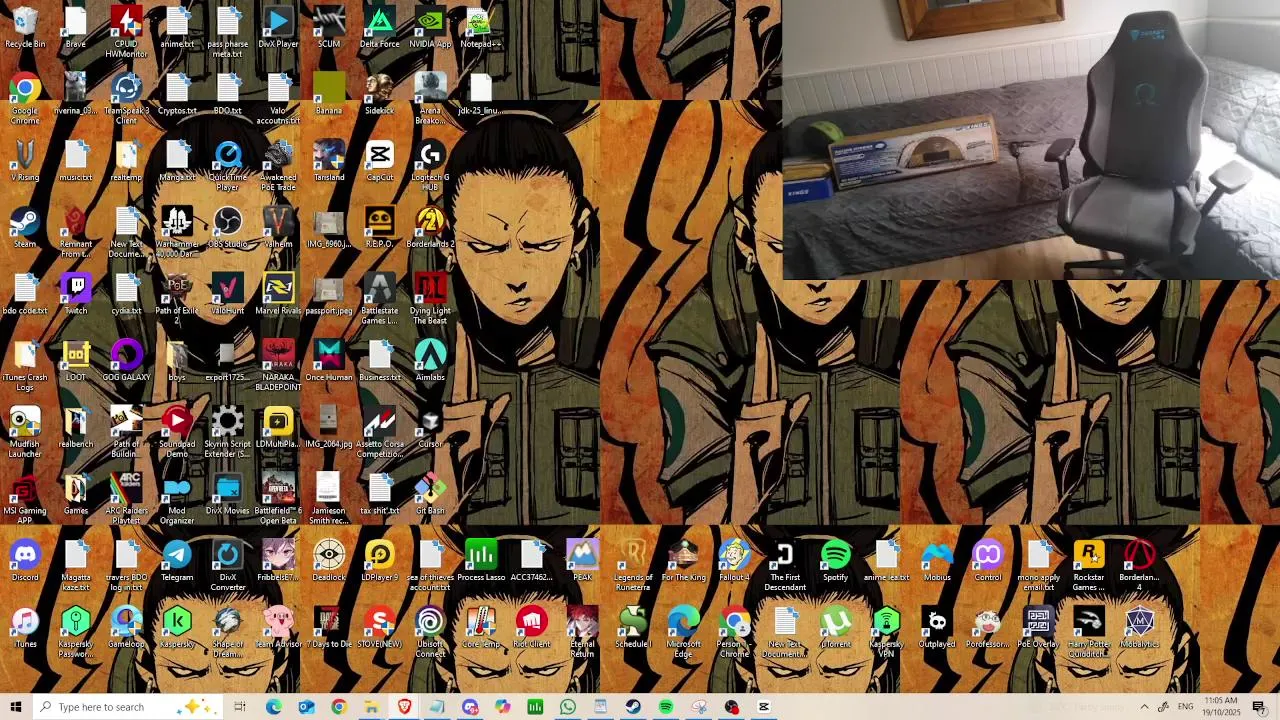Launch Ubisoft Connect shortcut
1280x720 pixels.
[x=430, y=633]
